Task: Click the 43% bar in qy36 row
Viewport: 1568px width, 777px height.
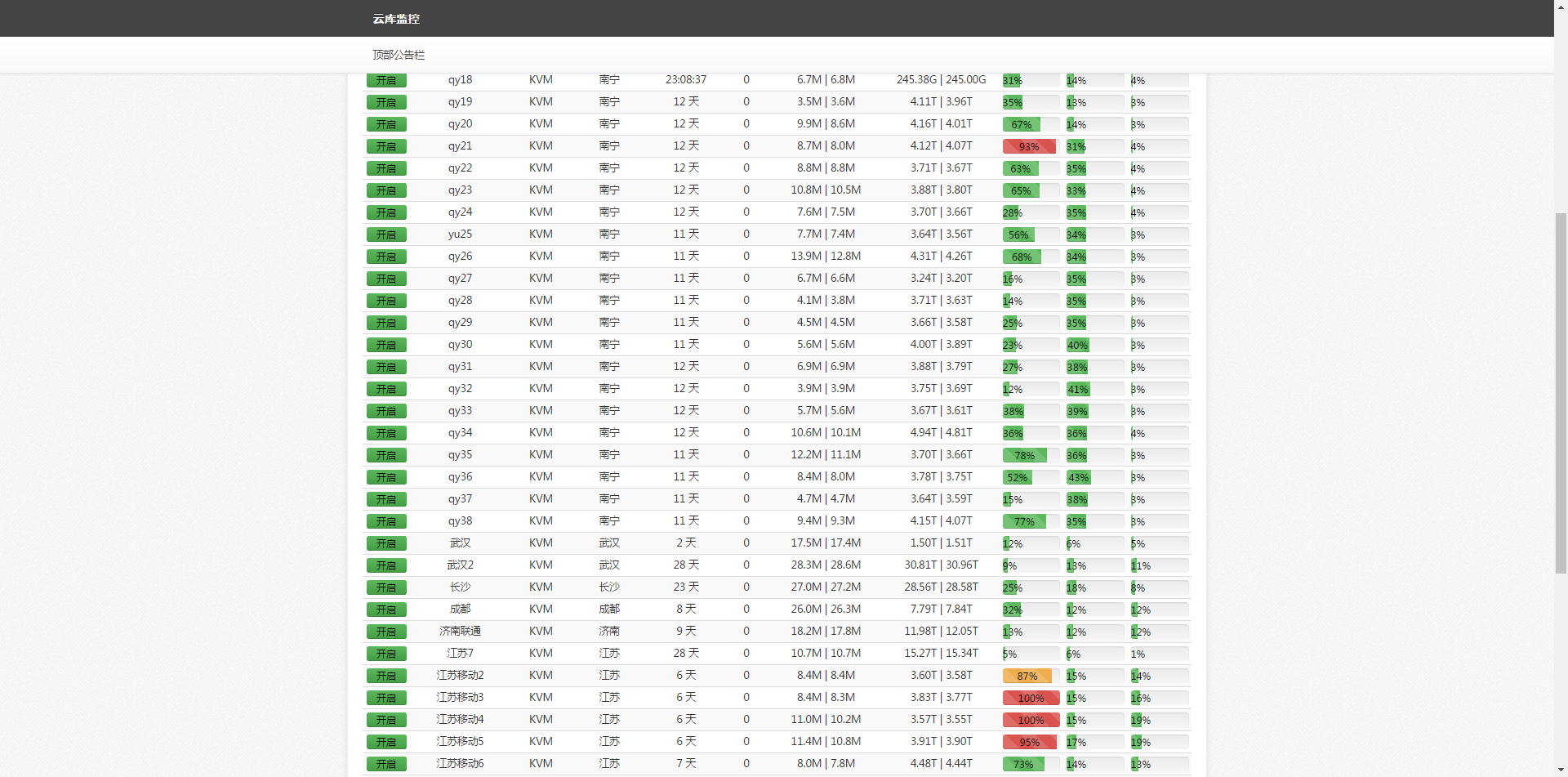Action: [1079, 477]
